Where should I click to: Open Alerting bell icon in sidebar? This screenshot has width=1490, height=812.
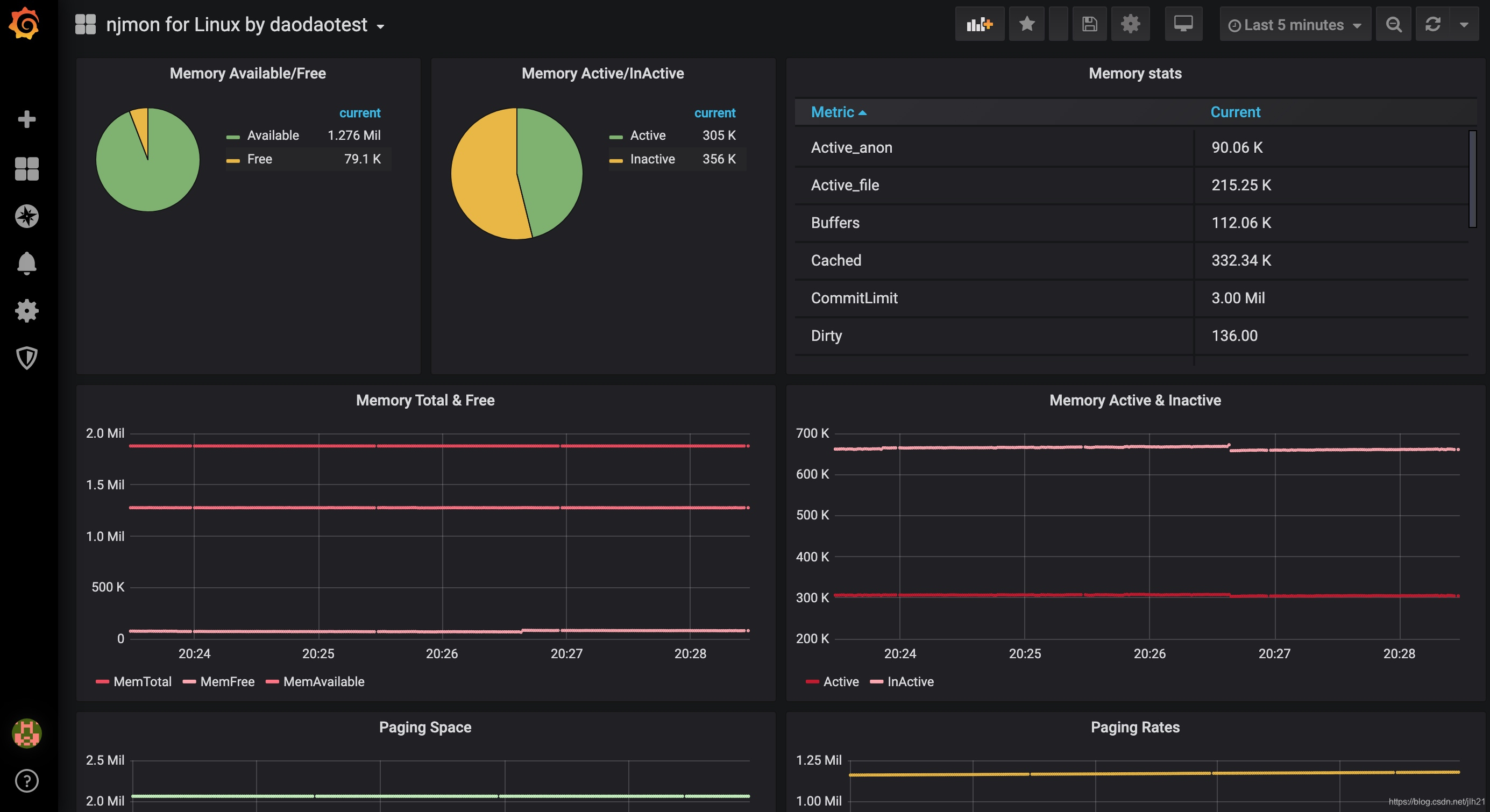pyautogui.click(x=26, y=263)
